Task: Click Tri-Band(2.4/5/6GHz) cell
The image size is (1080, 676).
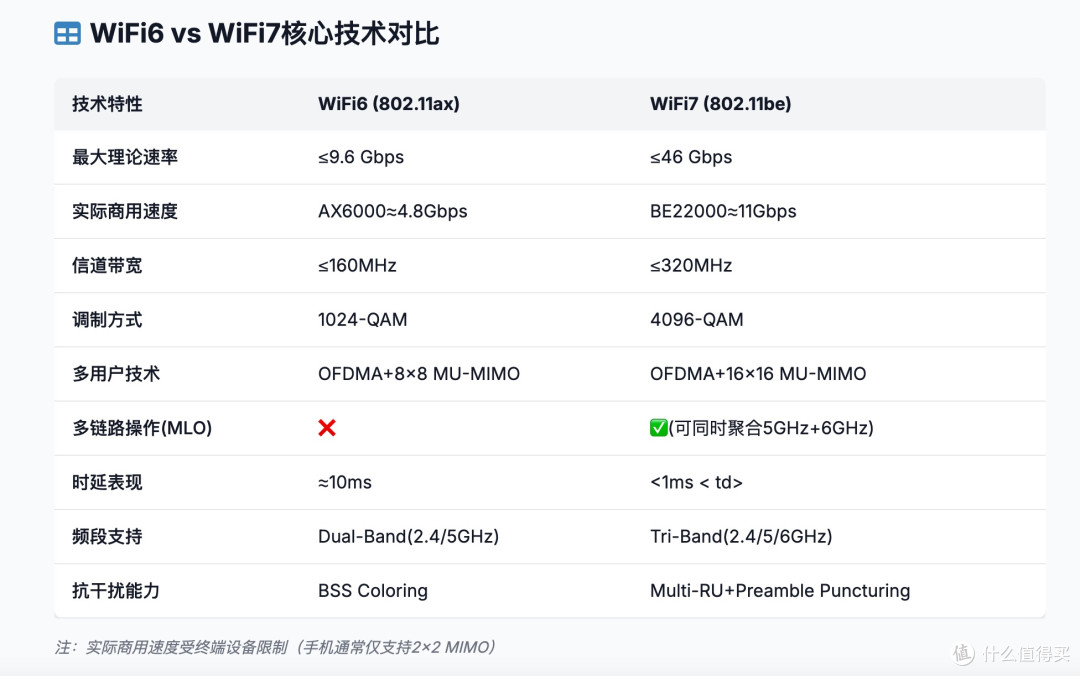Action: (x=741, y=536)
